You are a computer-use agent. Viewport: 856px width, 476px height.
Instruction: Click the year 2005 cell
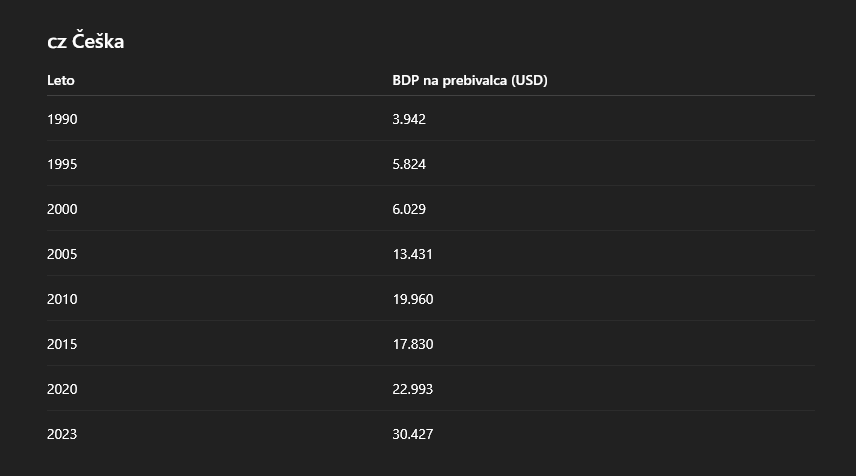coord(62,254)
